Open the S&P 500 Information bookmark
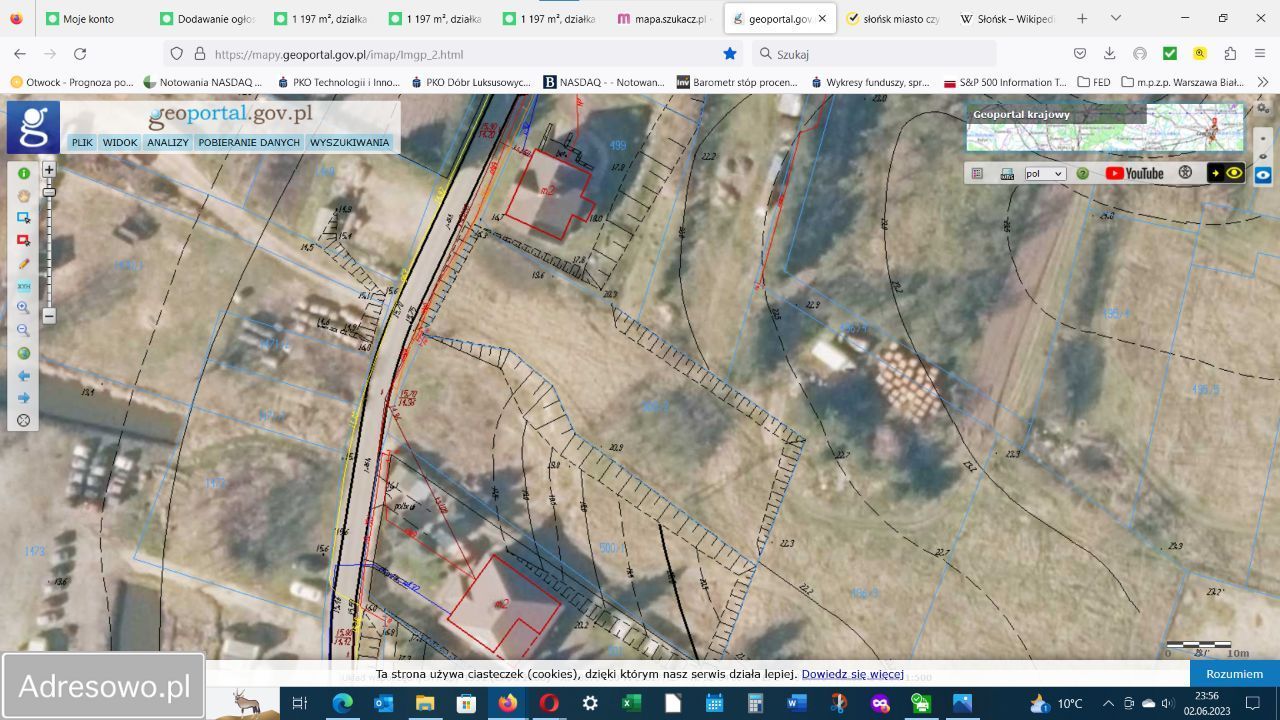Image resolution: width=1280 pixels, height=720 pixels. (x=1006, y=82)
